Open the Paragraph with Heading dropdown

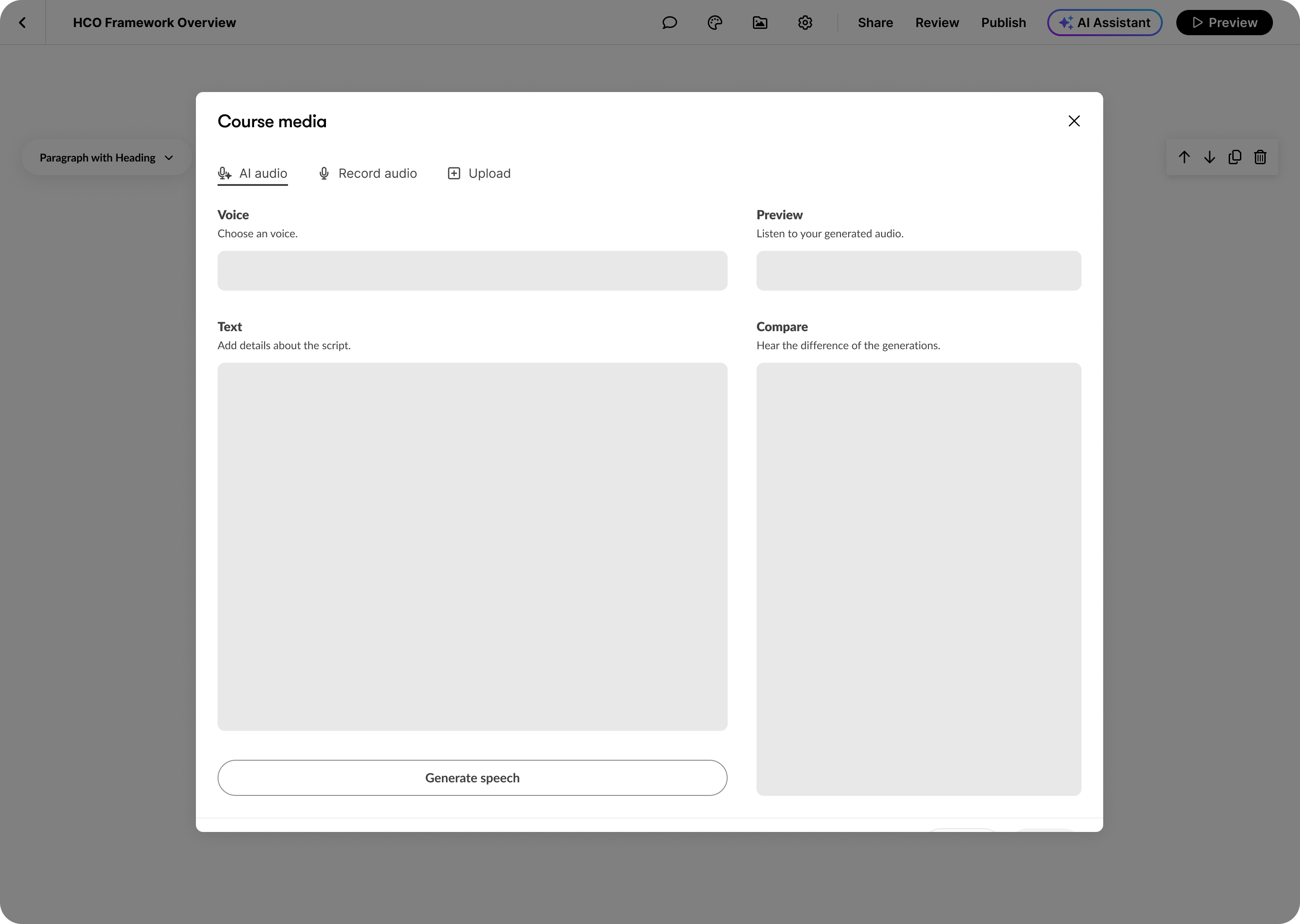click(106, 157)
